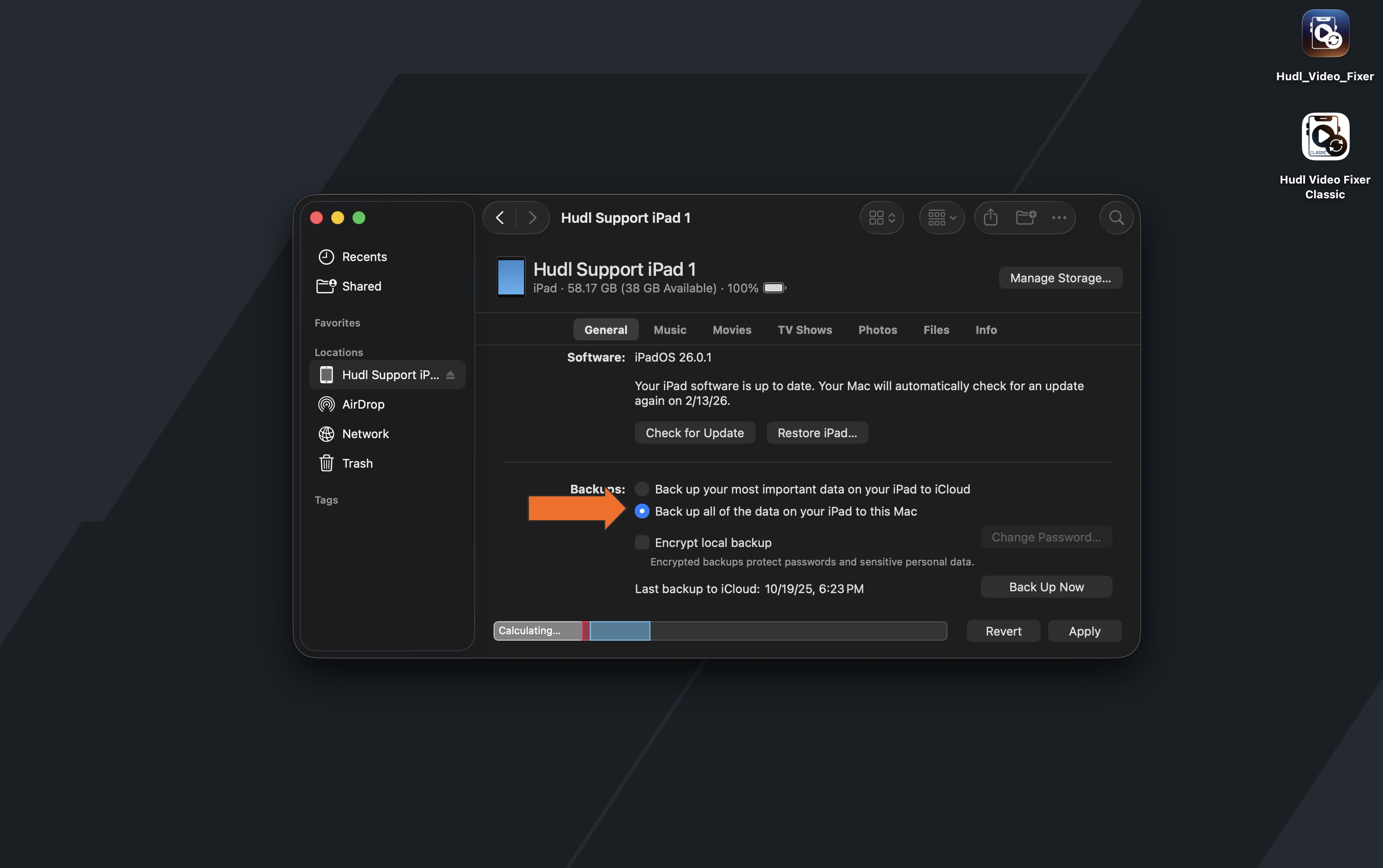Go back with the left chevron button

(500, 218)
